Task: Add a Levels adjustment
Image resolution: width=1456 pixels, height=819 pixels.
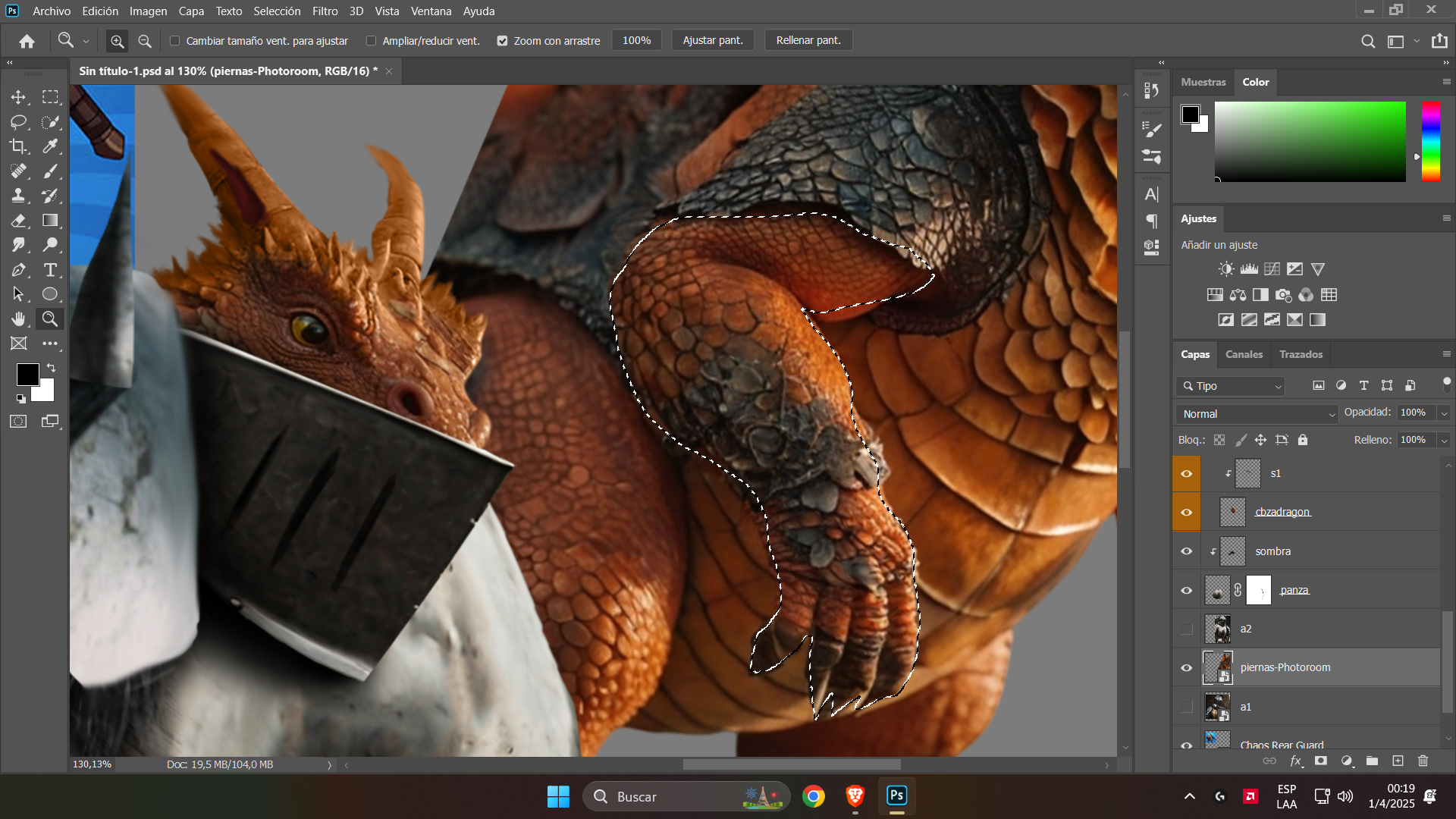Action: (1249, 269)
